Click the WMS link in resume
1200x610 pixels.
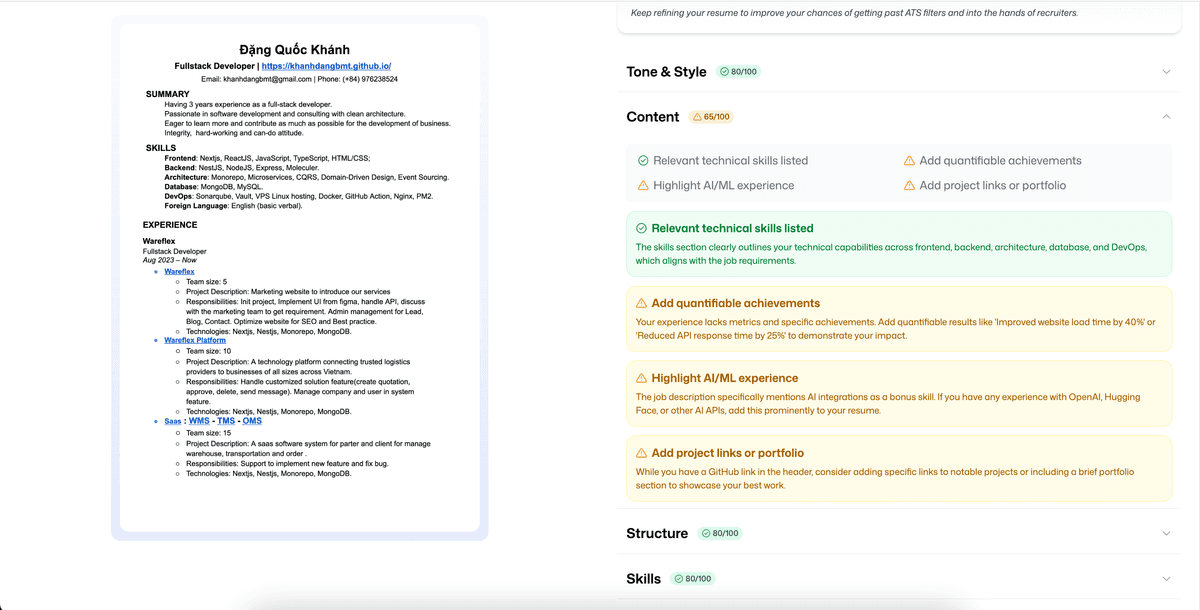pos(199,421)
